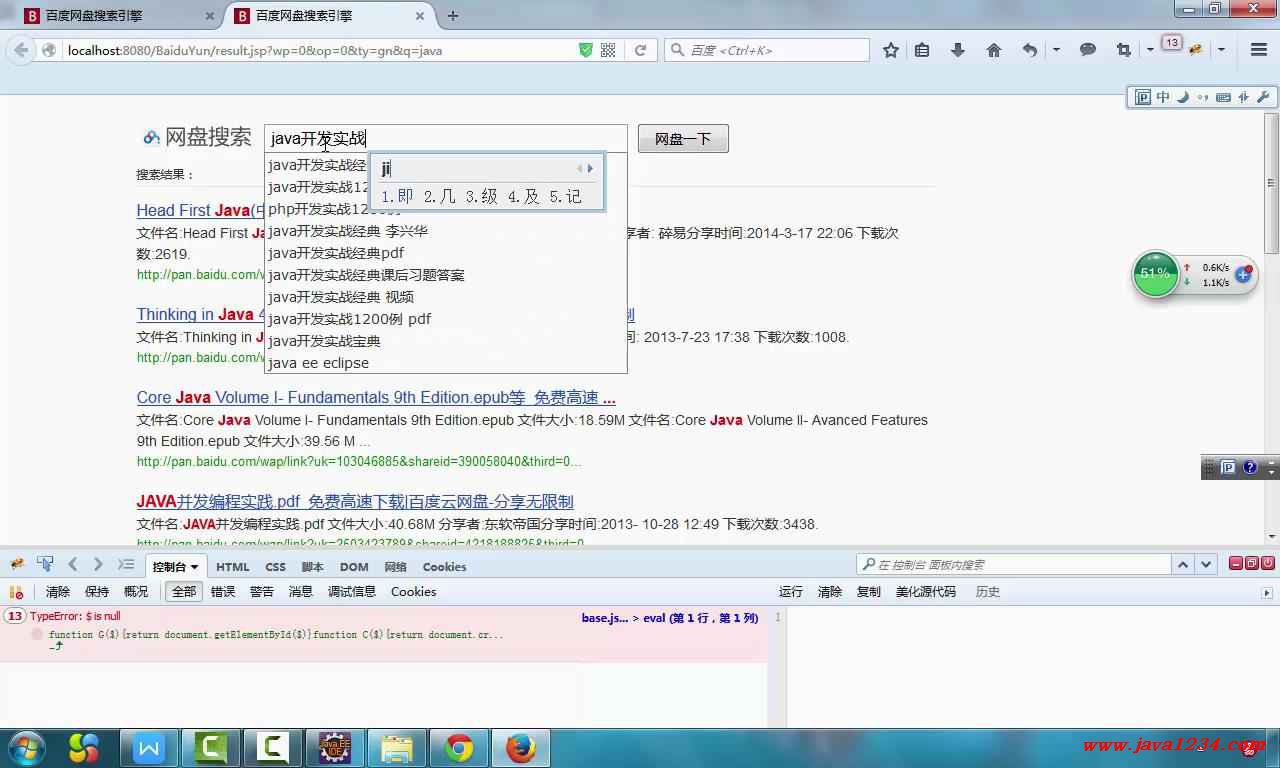
Task: Click the crop screenshot toolbar icon
Action: click(x=1123, y=50)
